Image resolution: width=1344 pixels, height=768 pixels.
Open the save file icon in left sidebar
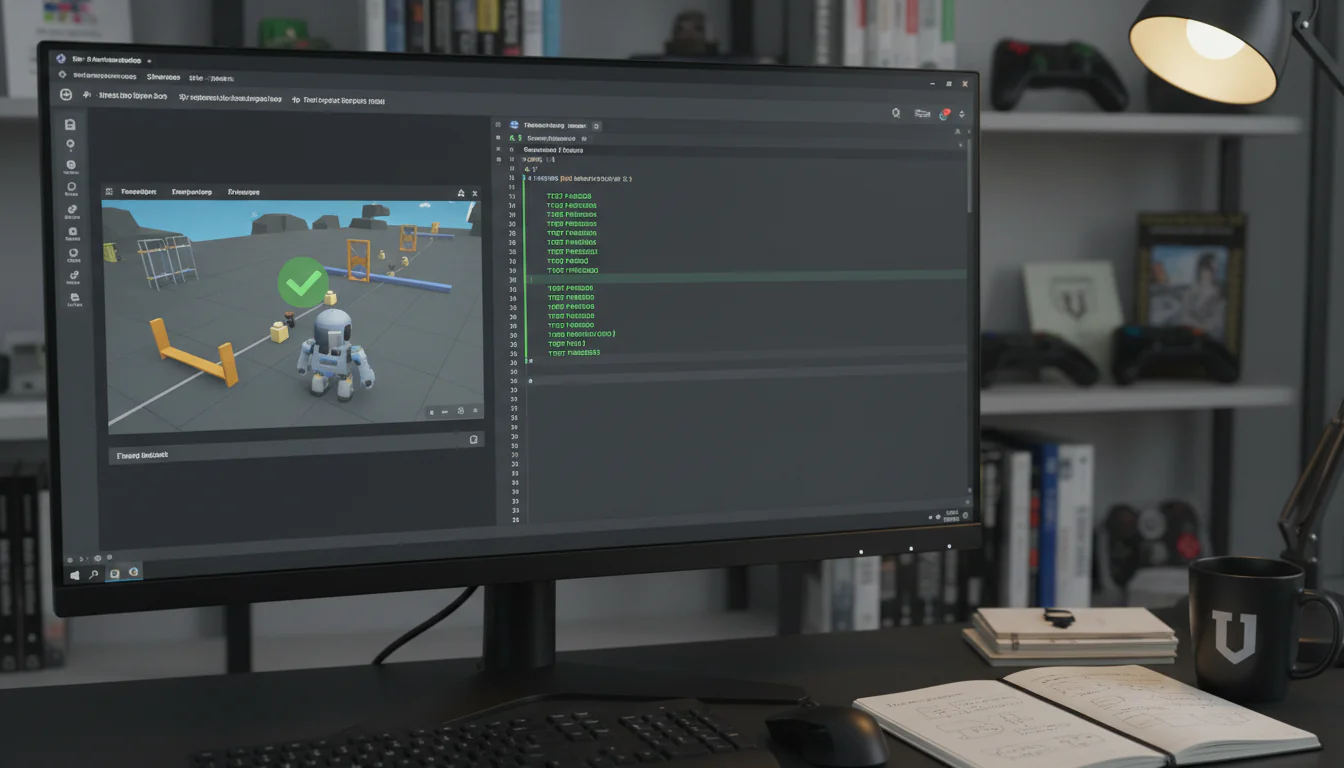click(x=72, y=126)
